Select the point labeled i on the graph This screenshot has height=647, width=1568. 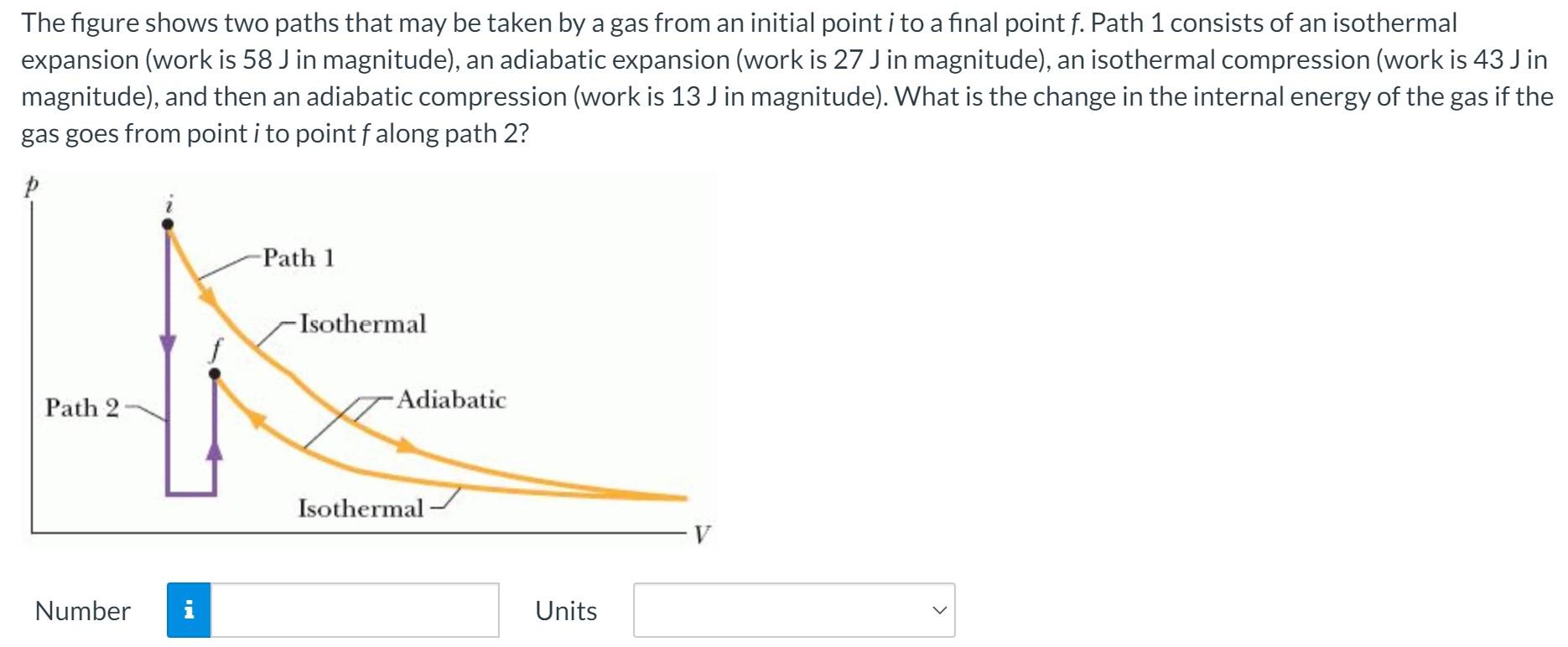pyautogui.click(x=168, y=221)
